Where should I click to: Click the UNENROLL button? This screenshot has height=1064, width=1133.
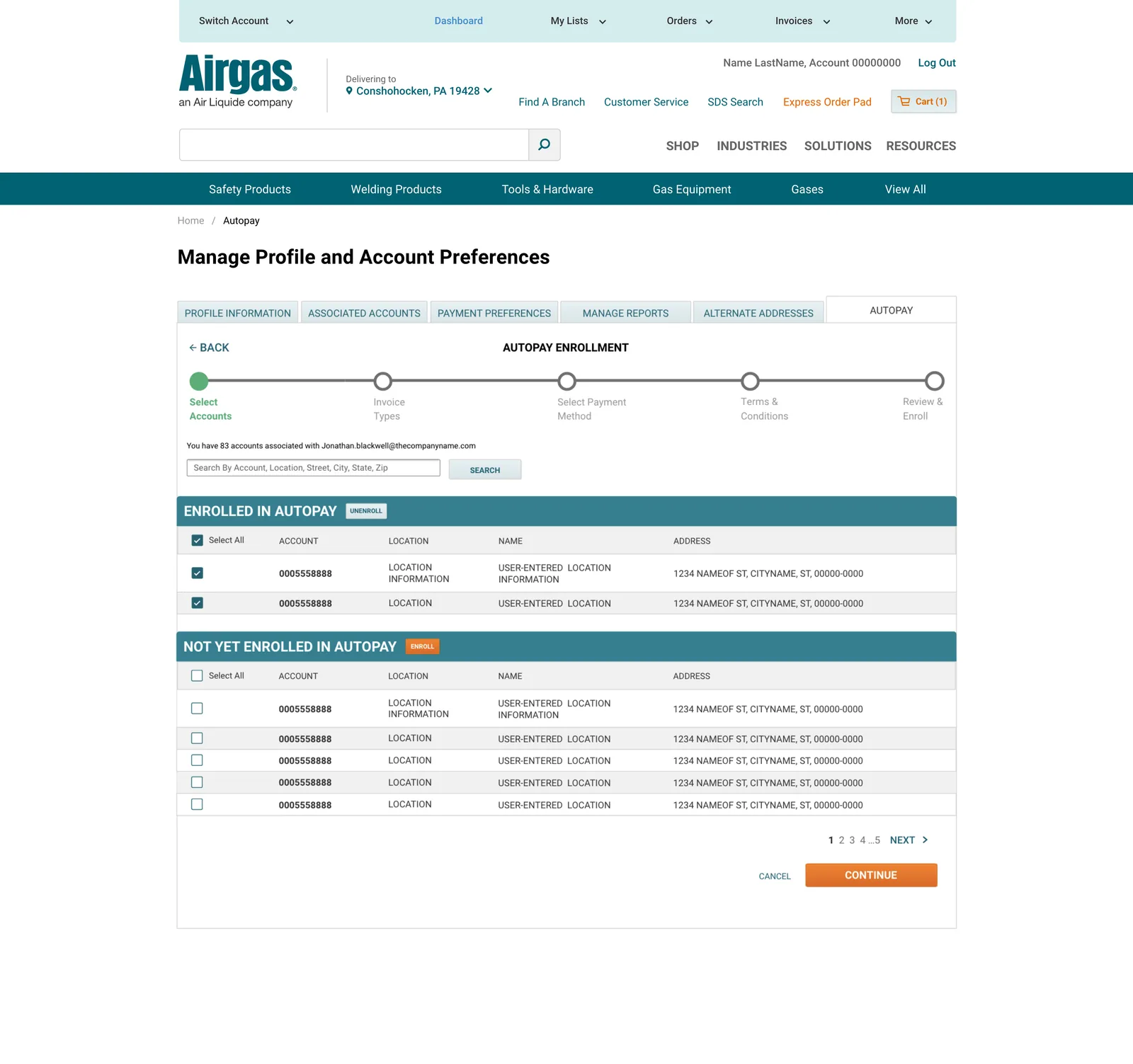point(366,511)
